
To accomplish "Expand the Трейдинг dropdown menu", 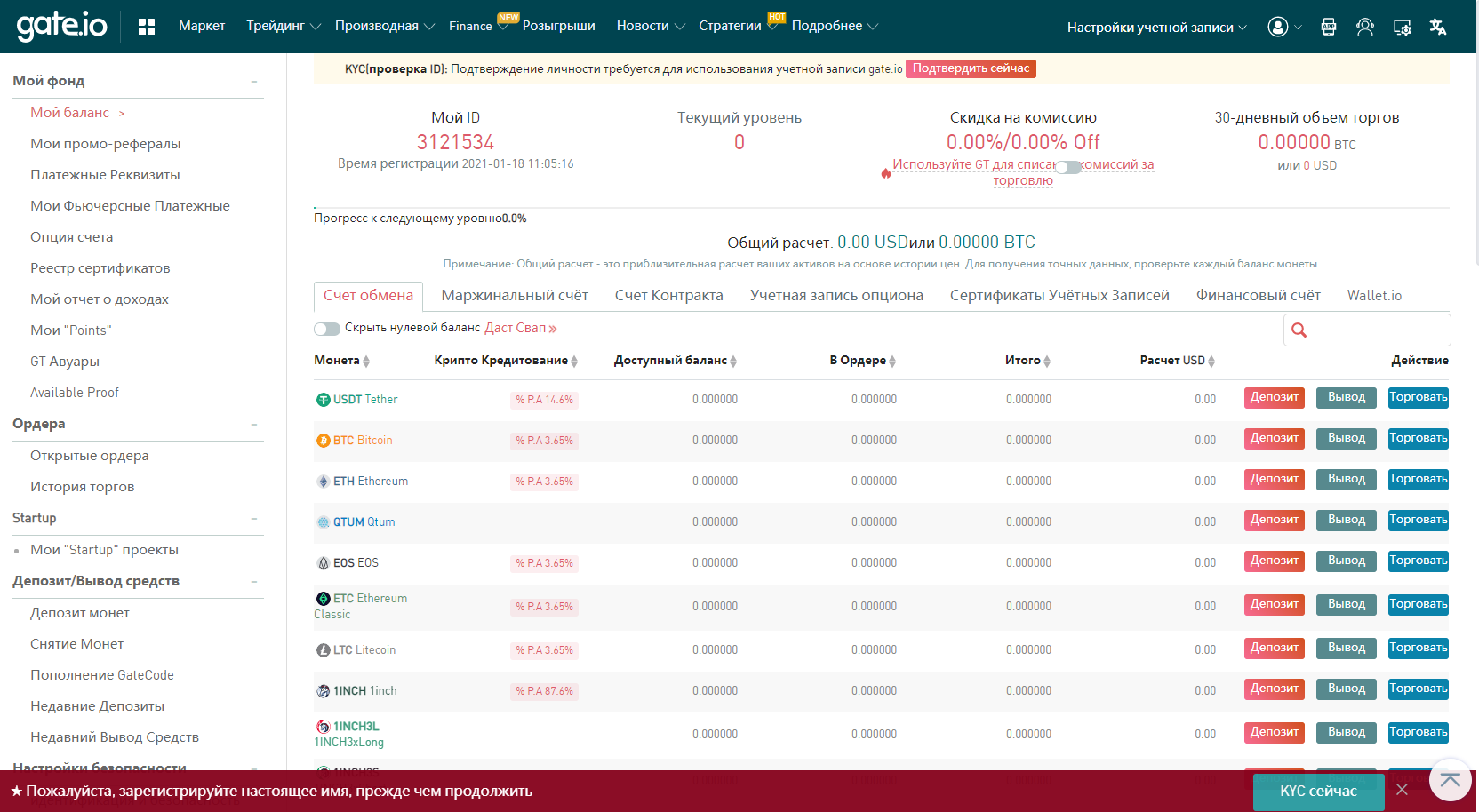I will tap(284, 26).
